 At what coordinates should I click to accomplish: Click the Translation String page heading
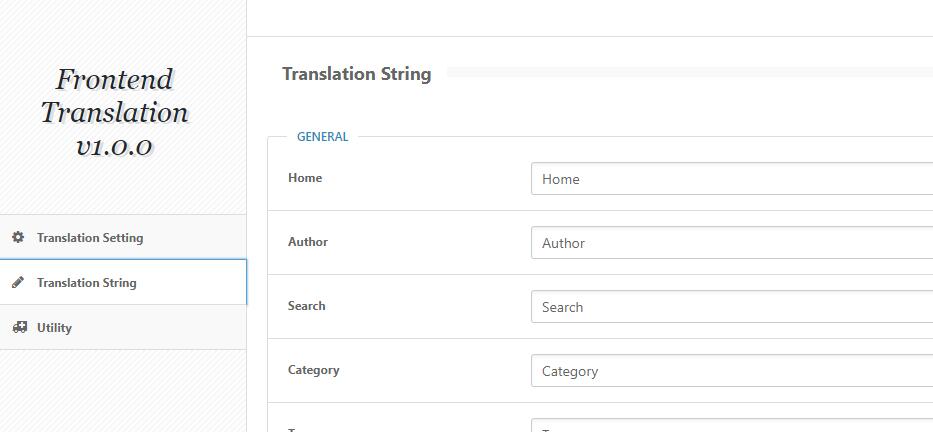click(x=356, y=74)
